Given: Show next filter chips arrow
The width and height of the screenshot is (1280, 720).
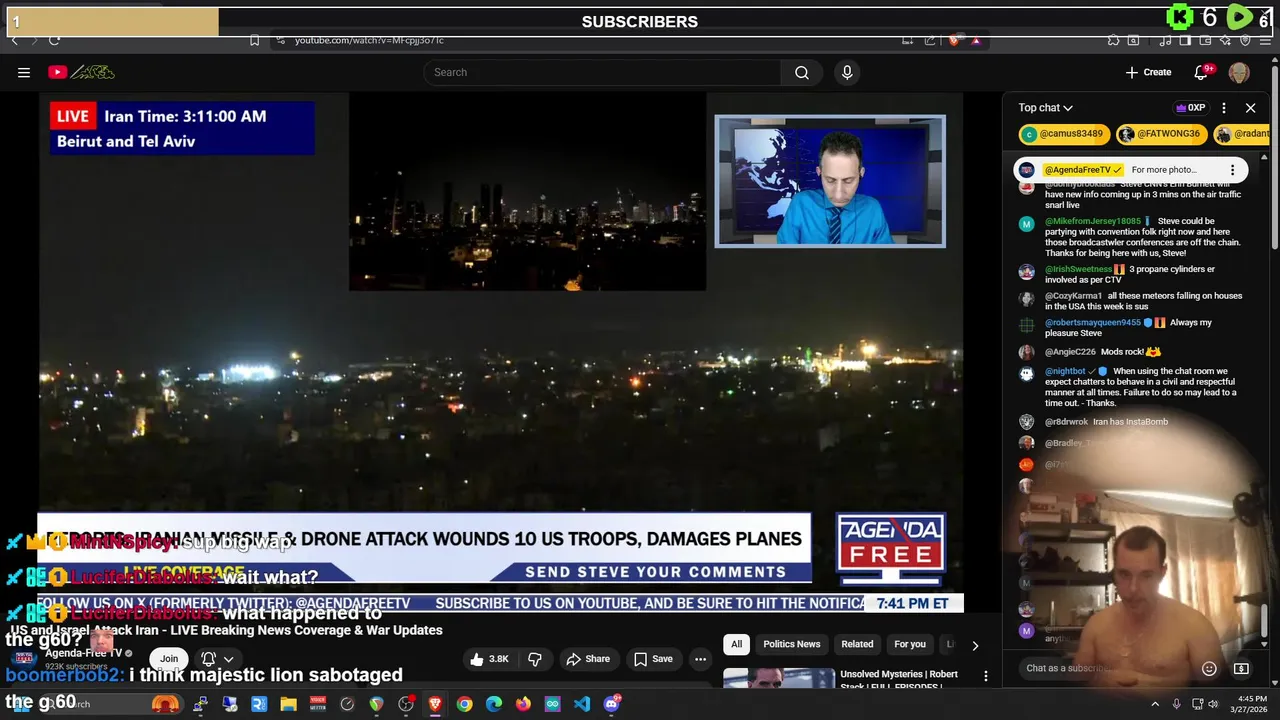Looking at the screenshot, I should [975, 645].
